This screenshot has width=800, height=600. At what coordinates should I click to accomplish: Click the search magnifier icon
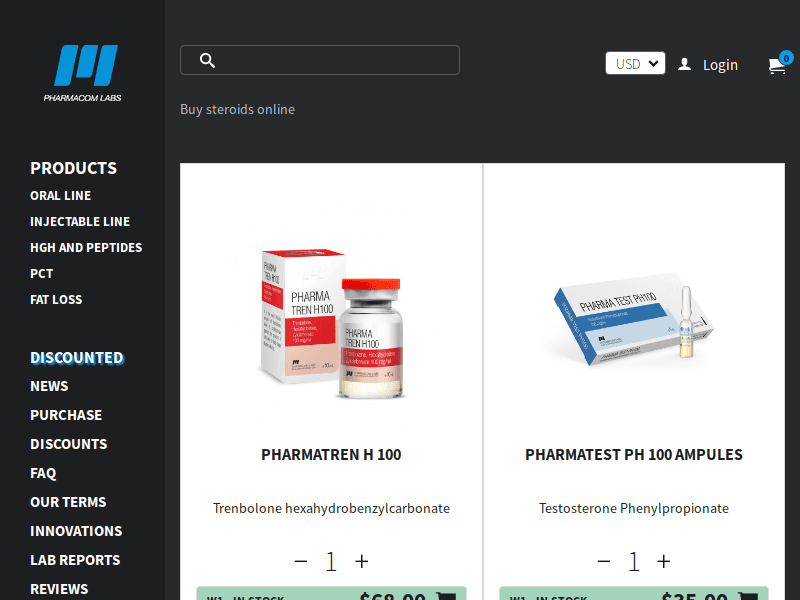[x=207, y=60]
